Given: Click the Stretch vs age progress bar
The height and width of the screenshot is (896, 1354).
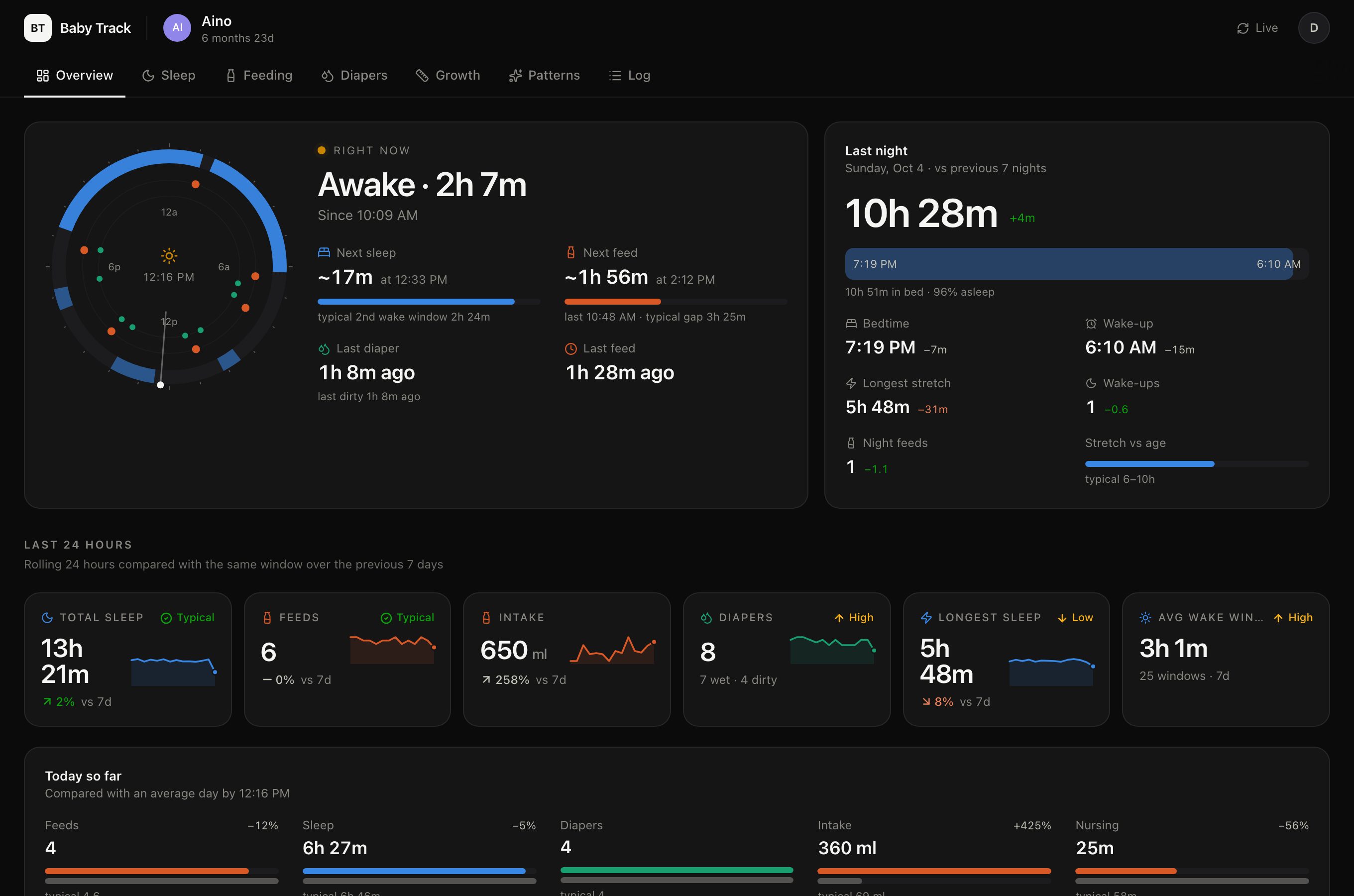Looking at the screenshot, I should pos(1197,464).
